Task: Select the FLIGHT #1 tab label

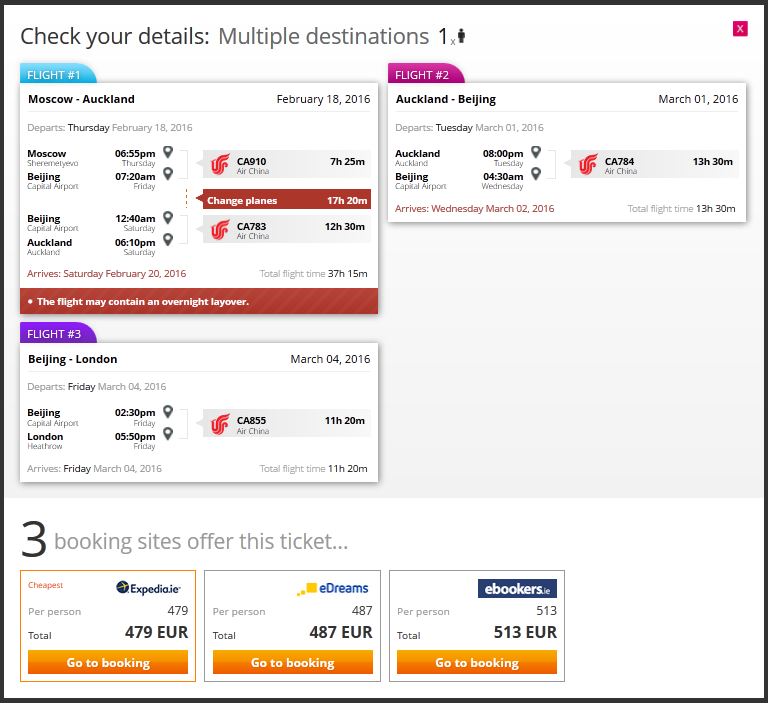Action: point(56,74)
